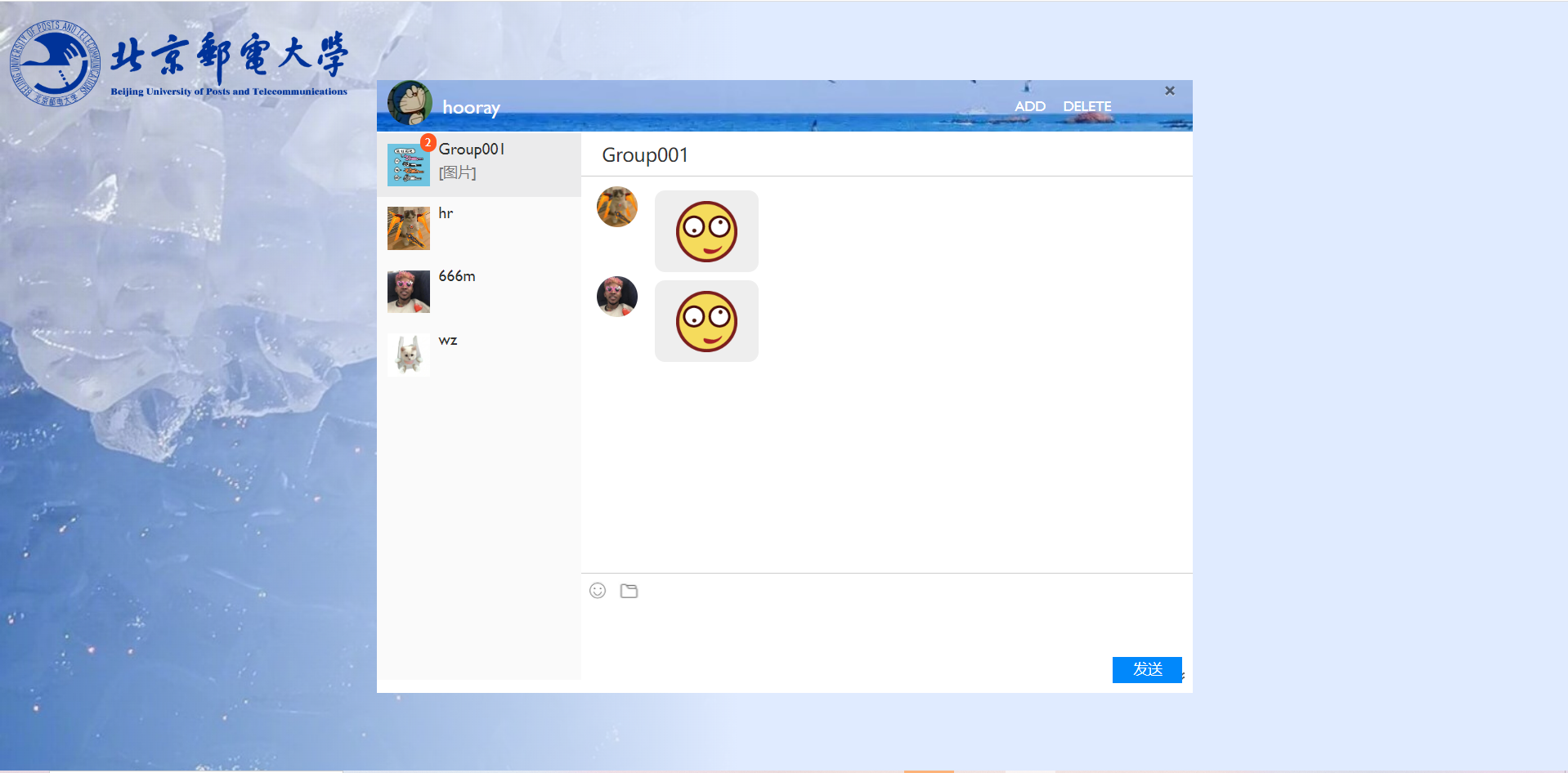Click the Group001 group avatar icon
1568x773 pixels.
coord(408,165)
